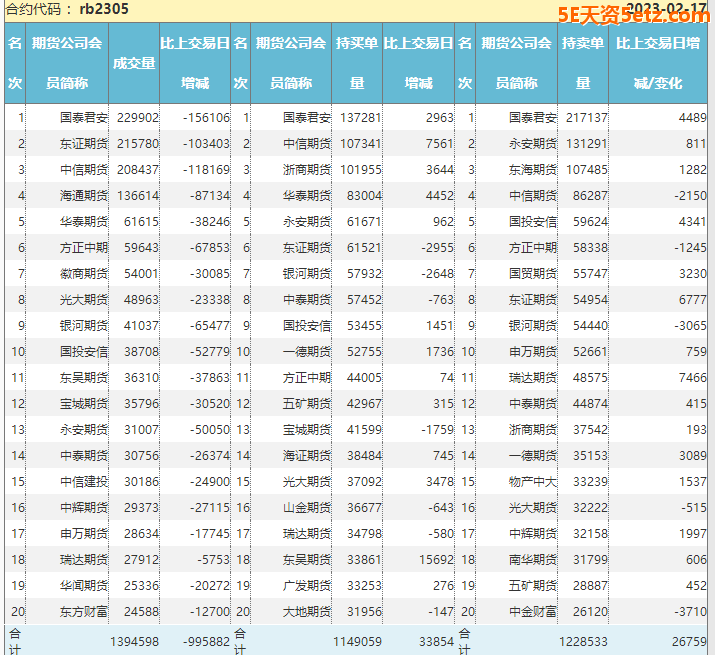Select volume value 54001
The image size is (715, 655).
pyautogui.click(x=141, y=274)
